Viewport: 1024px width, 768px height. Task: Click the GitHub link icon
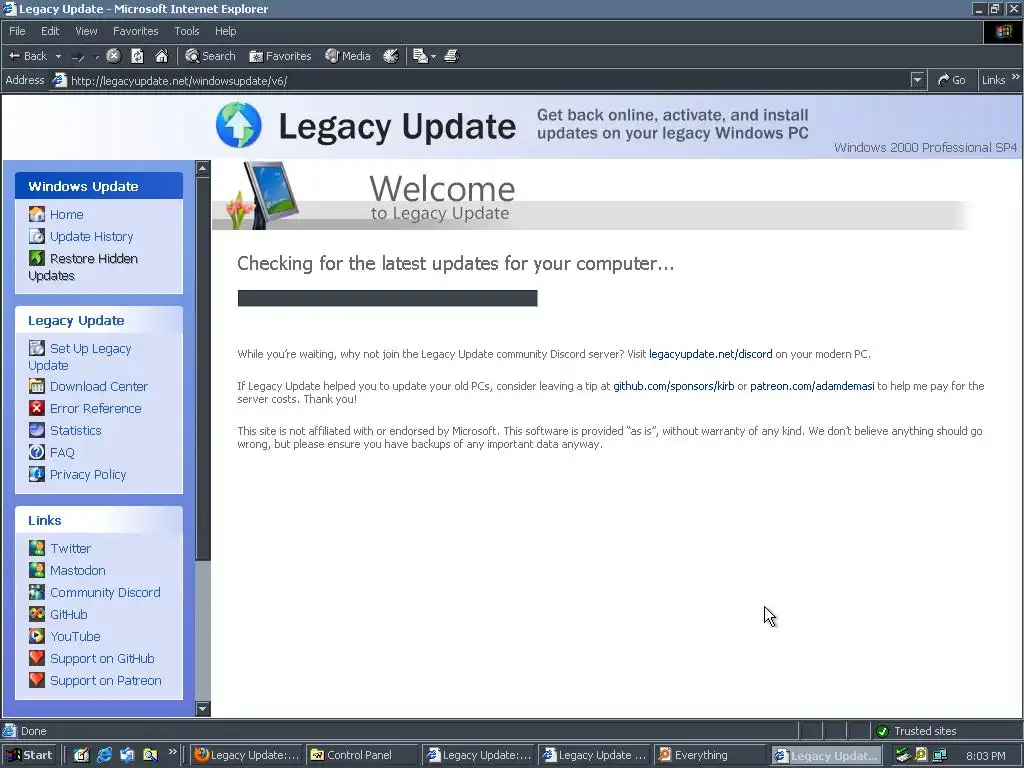tap(37, 614)
